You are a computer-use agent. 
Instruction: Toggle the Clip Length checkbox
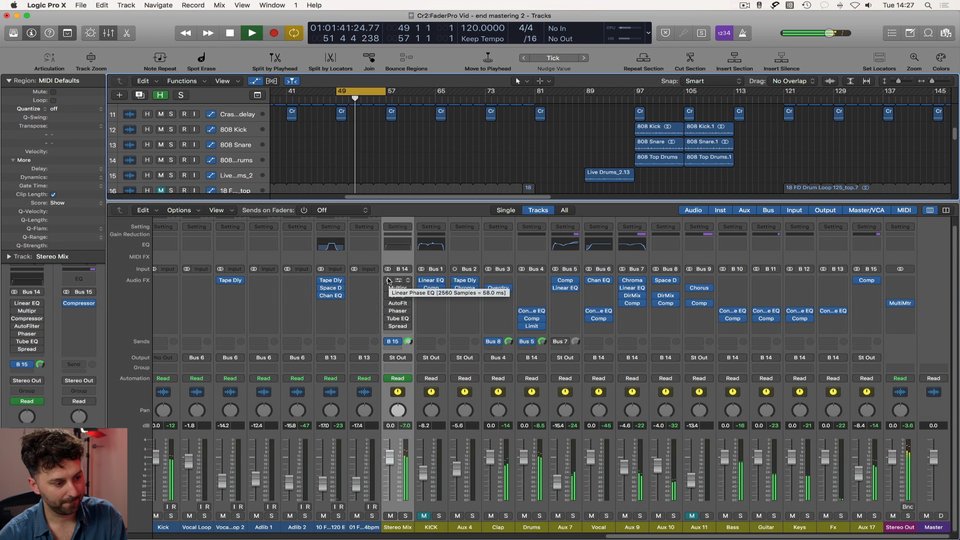pyautogui.click(x=53, y=194)
